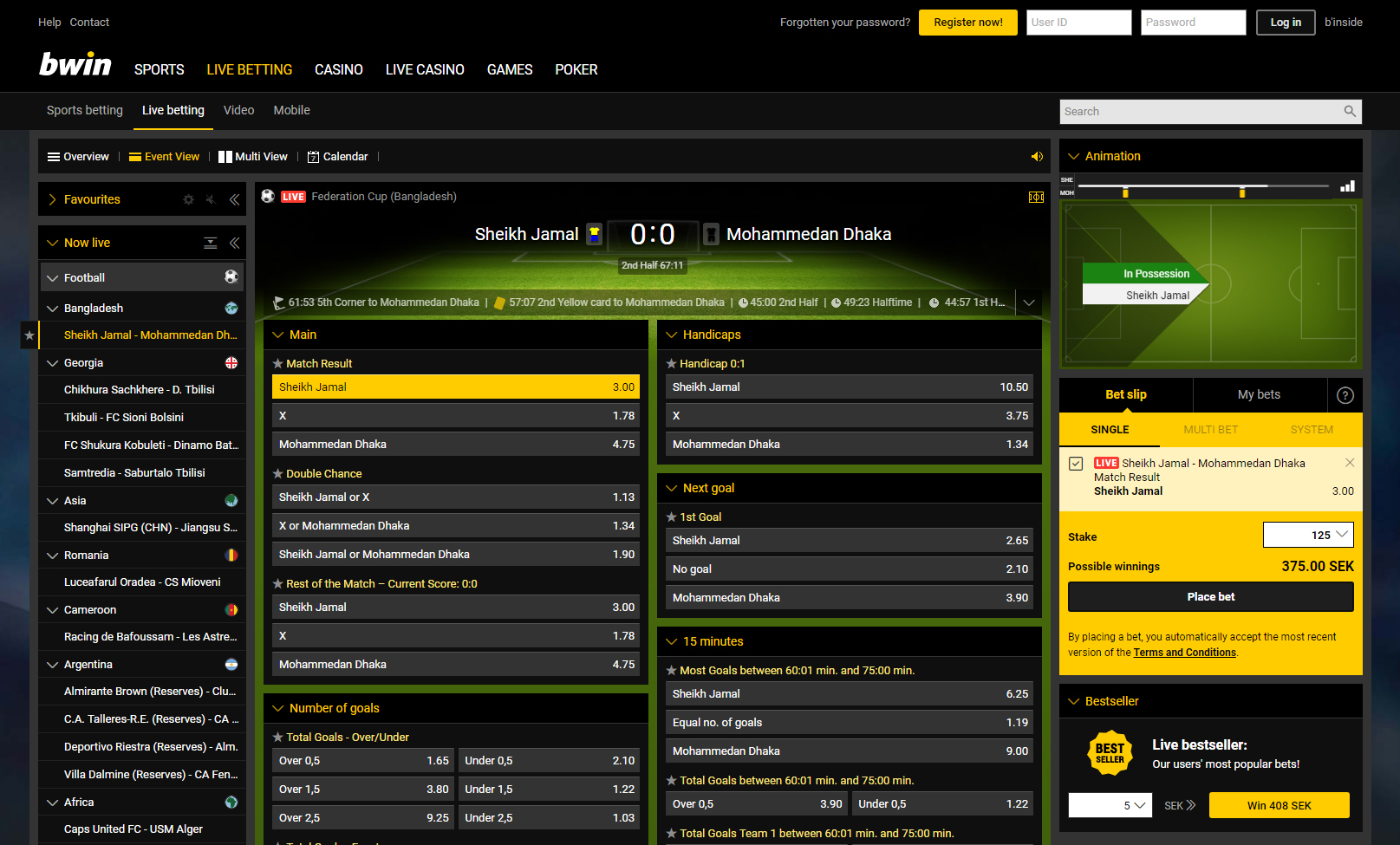Click the collapse-all icon in Now live header

210,243
